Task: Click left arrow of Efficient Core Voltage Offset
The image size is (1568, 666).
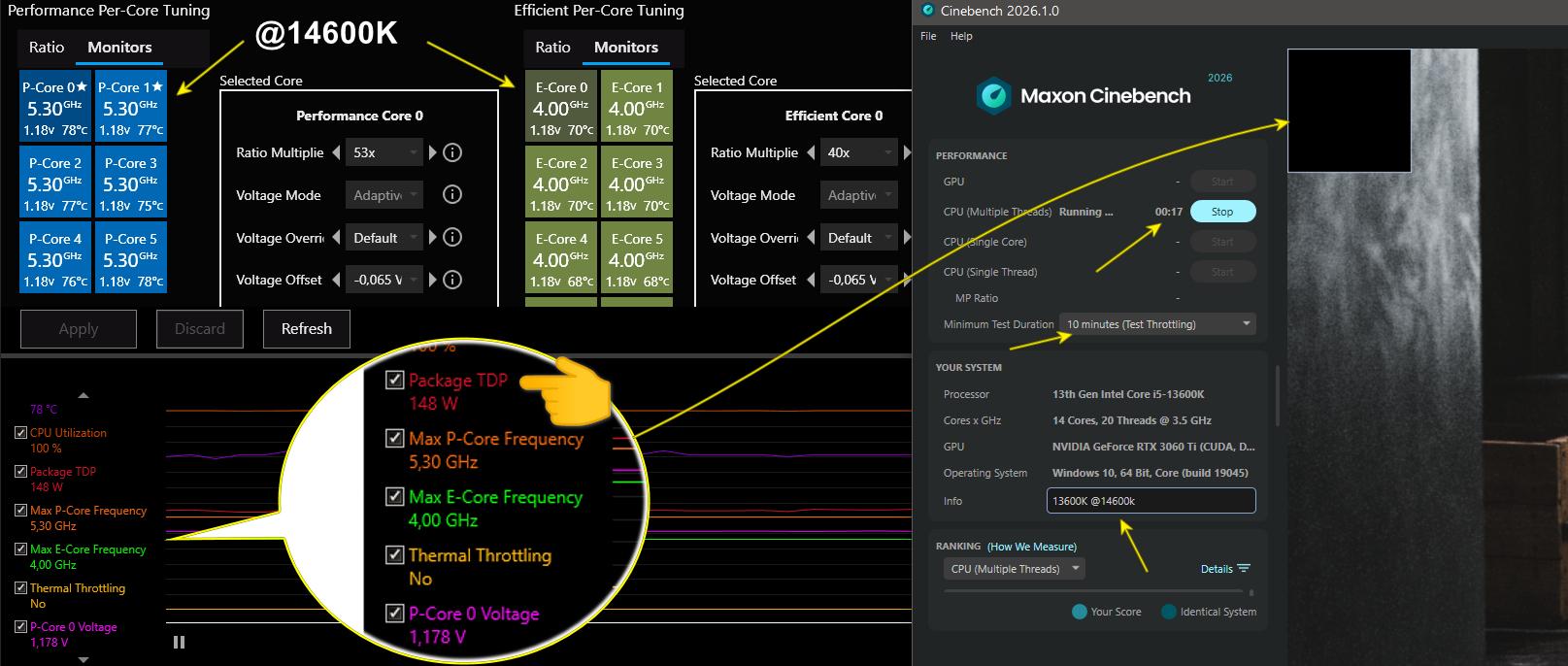Action: click(x=811, y=280)
